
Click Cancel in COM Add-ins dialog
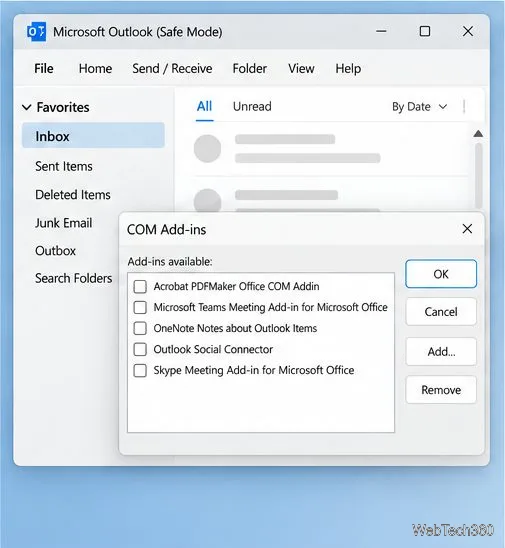coord(441,311)
